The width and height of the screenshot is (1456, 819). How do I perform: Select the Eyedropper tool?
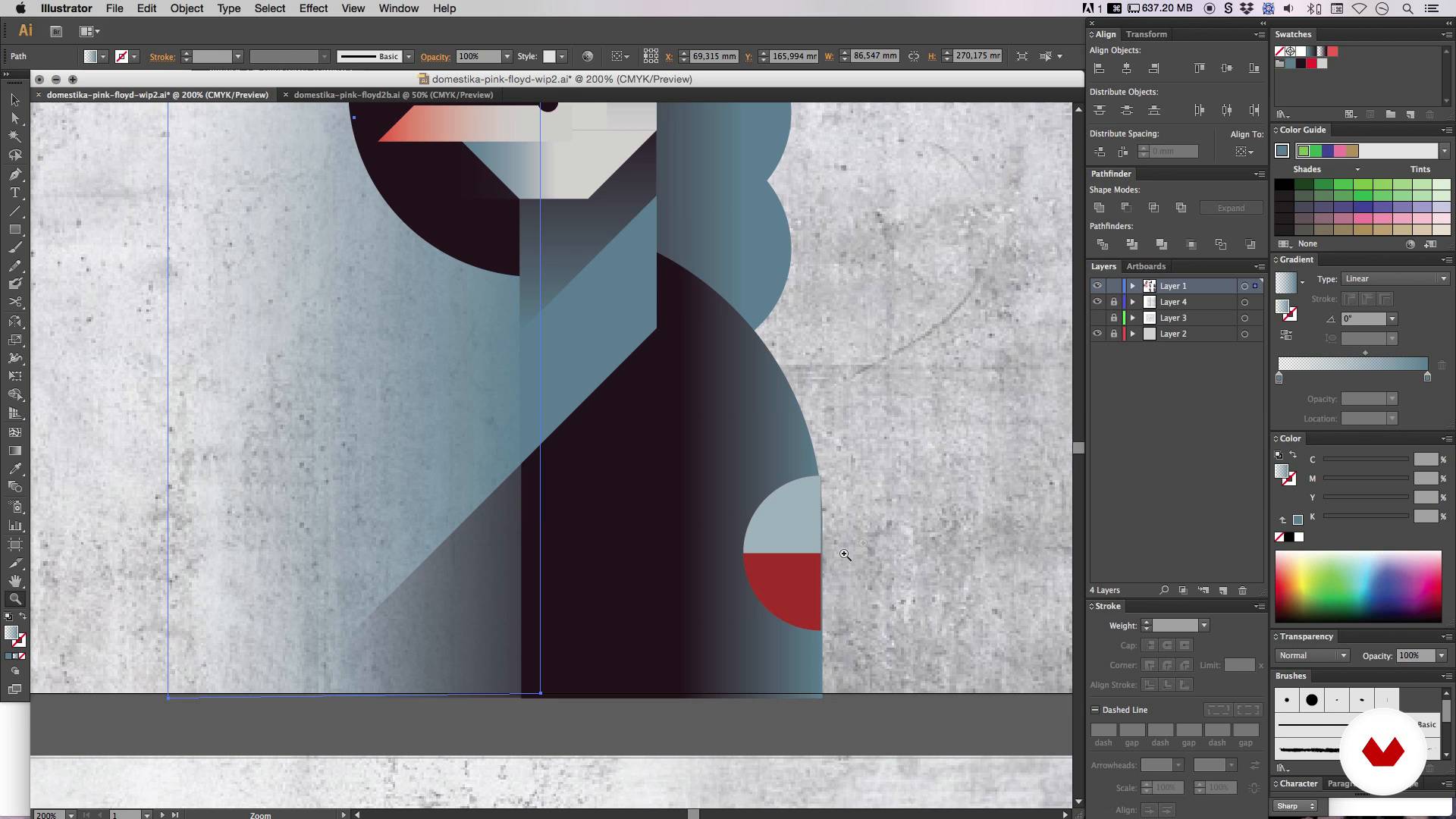click(14, 469)
